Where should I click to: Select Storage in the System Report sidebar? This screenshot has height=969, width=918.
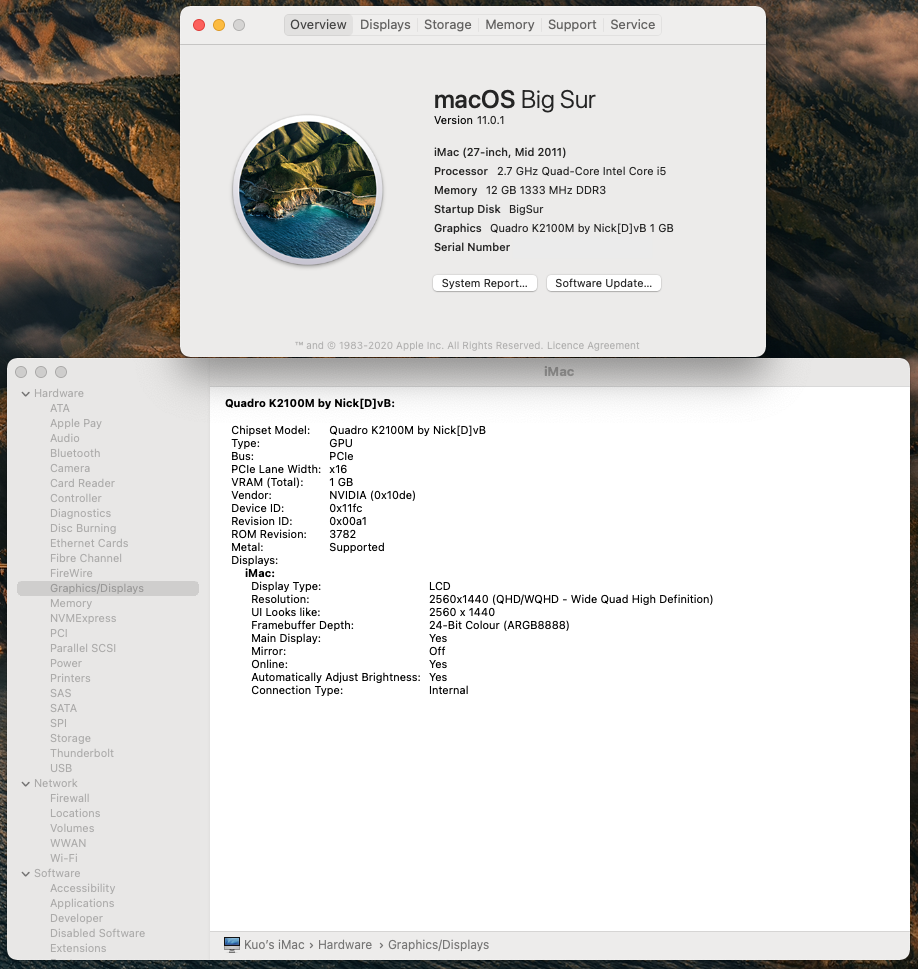point(70,738)
